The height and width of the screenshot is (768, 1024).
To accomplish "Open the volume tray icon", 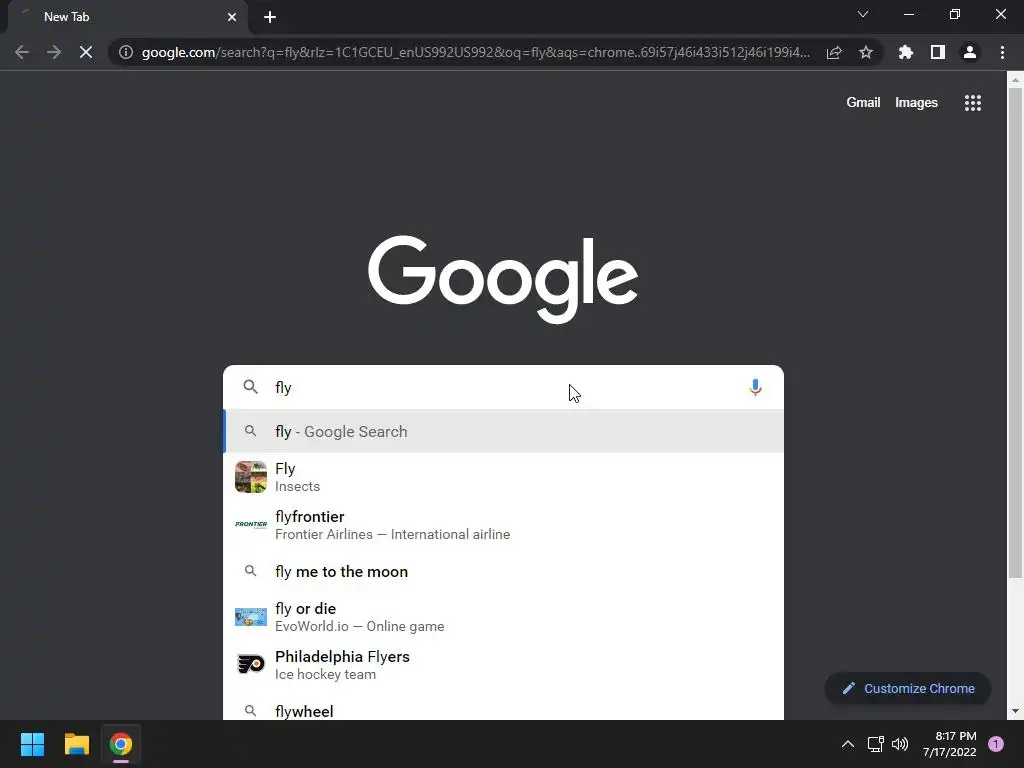I will (x=900, y=744).
